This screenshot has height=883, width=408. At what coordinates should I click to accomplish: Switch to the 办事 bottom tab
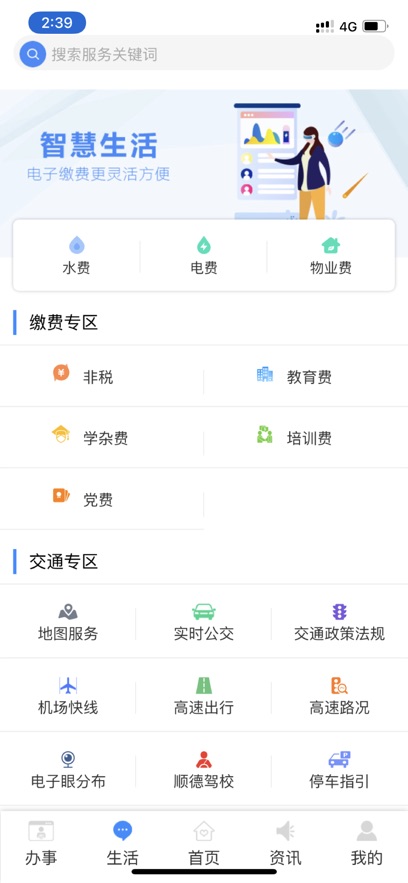coord(41,843)
